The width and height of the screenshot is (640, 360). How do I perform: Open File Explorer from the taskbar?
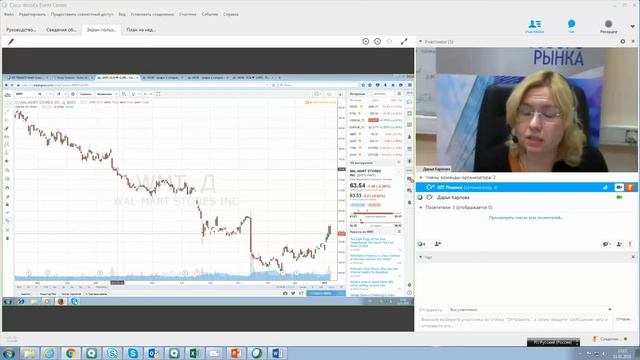click(x=29, y=353)
